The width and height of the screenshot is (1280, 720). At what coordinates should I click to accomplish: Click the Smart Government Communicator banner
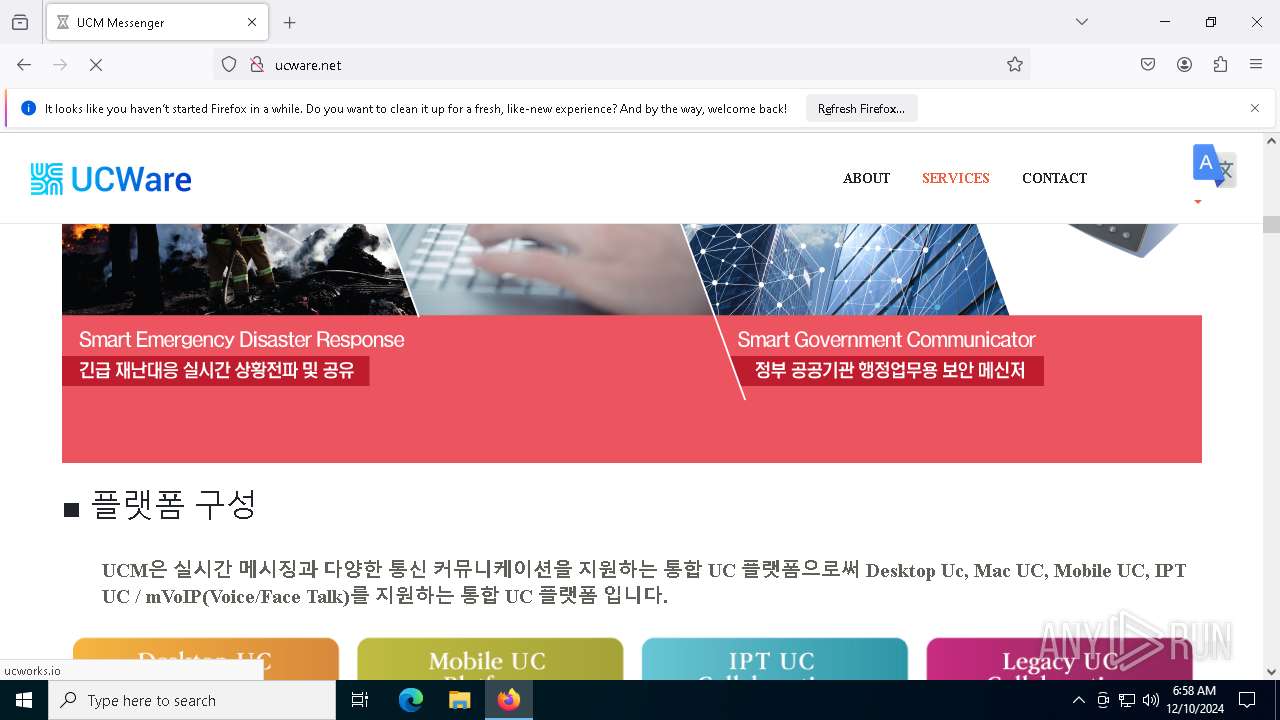(886, 339)
